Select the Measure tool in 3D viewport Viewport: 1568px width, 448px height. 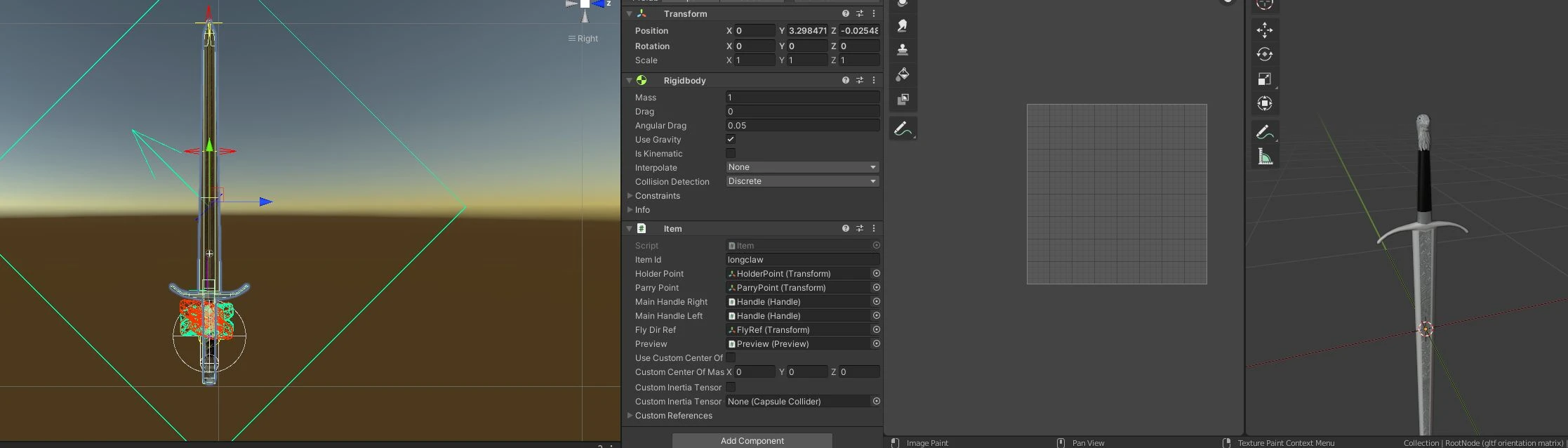coord(1264,157)
